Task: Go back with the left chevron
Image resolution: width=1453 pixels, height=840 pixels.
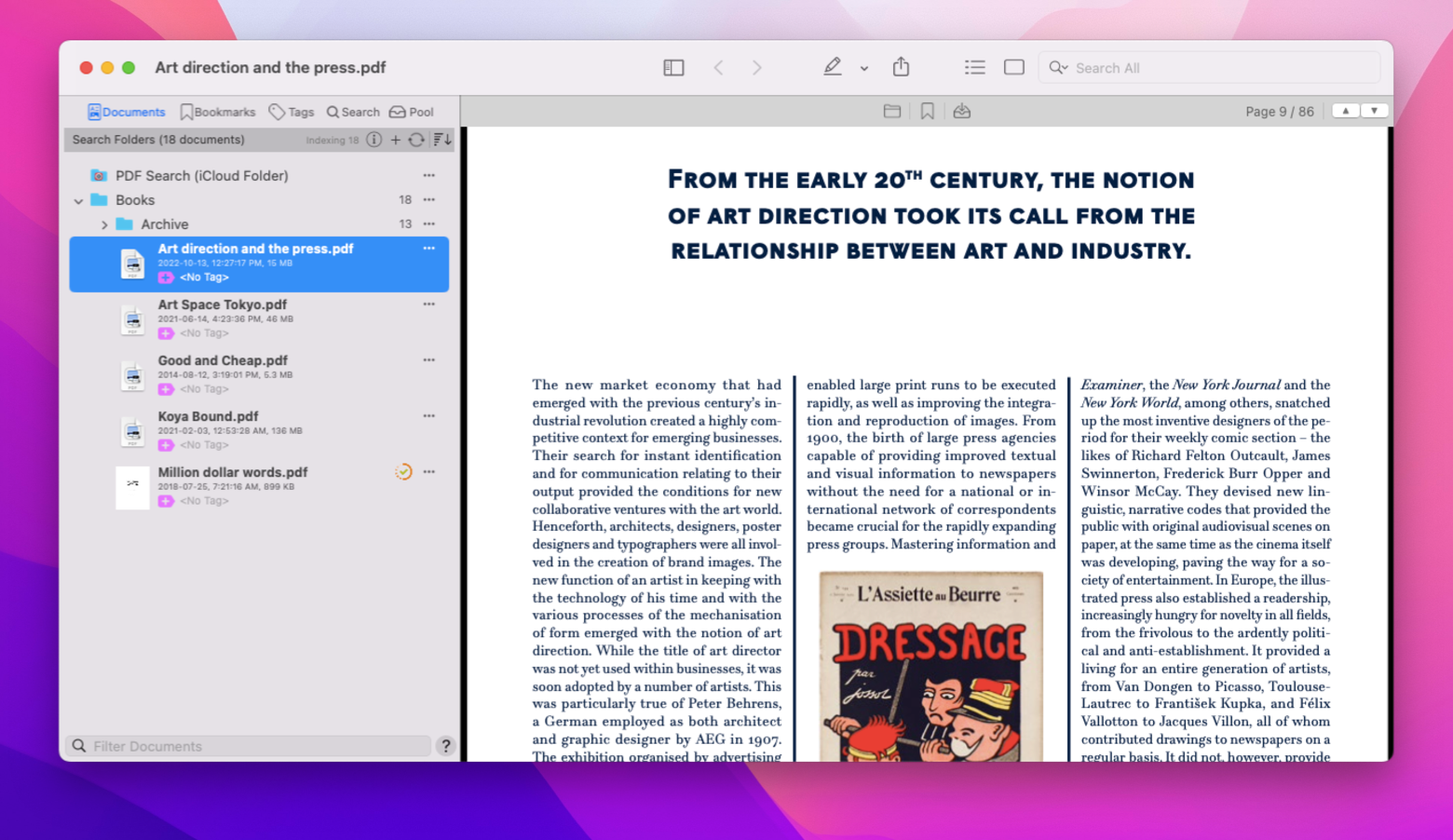Action: (718, 67)
